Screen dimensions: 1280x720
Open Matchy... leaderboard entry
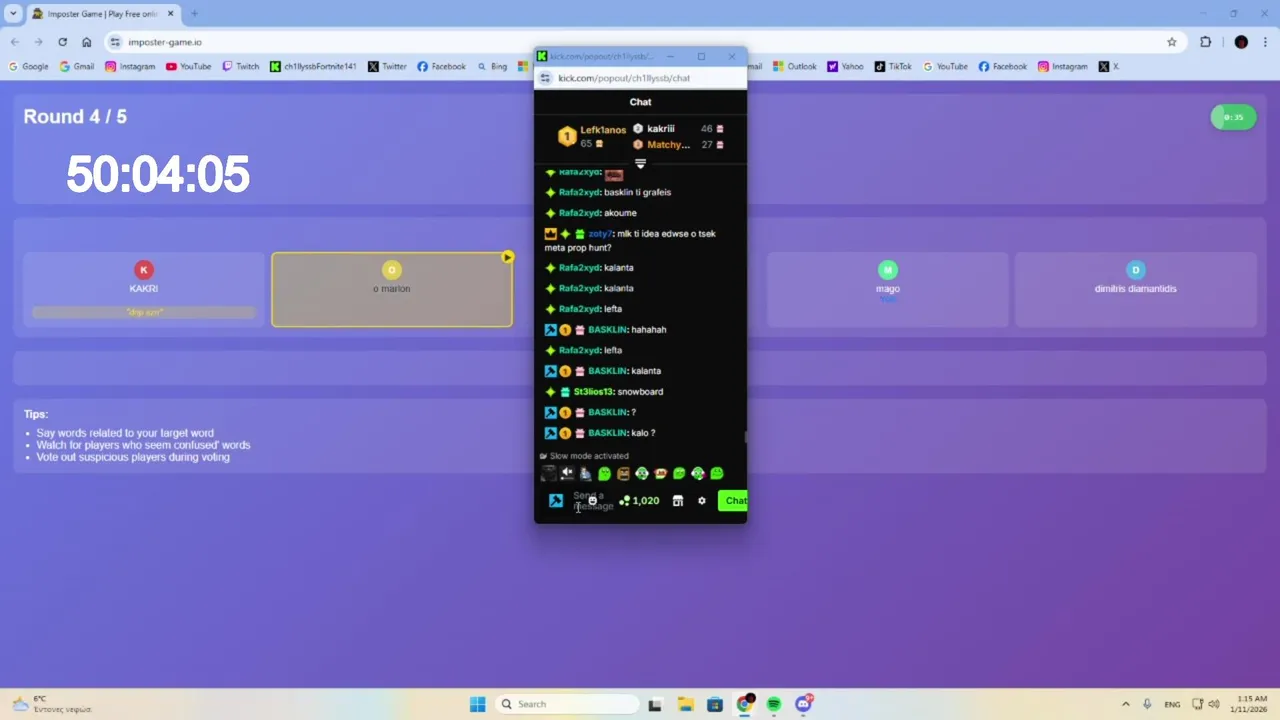point(679,145)
